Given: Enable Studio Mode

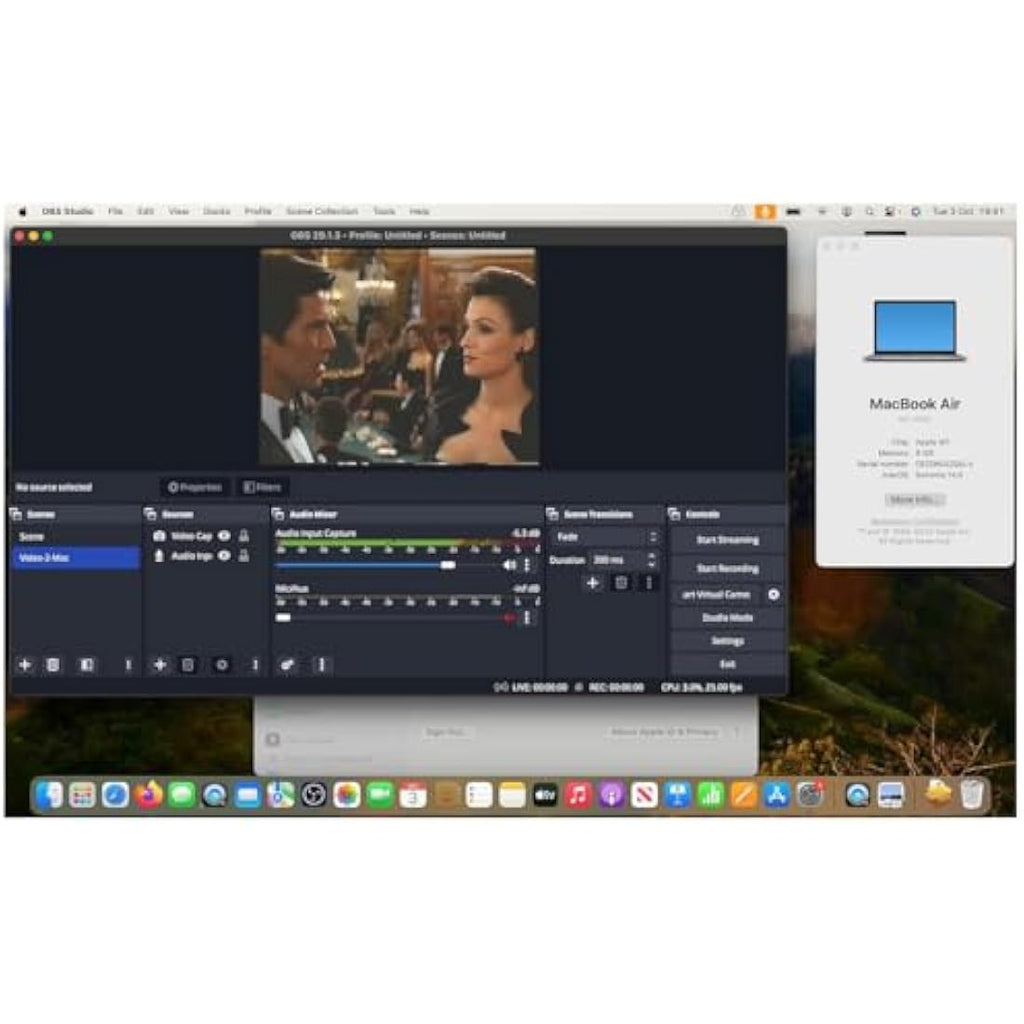Looking at the screenshot, I should pyautogui.click(x=728, y=618).
